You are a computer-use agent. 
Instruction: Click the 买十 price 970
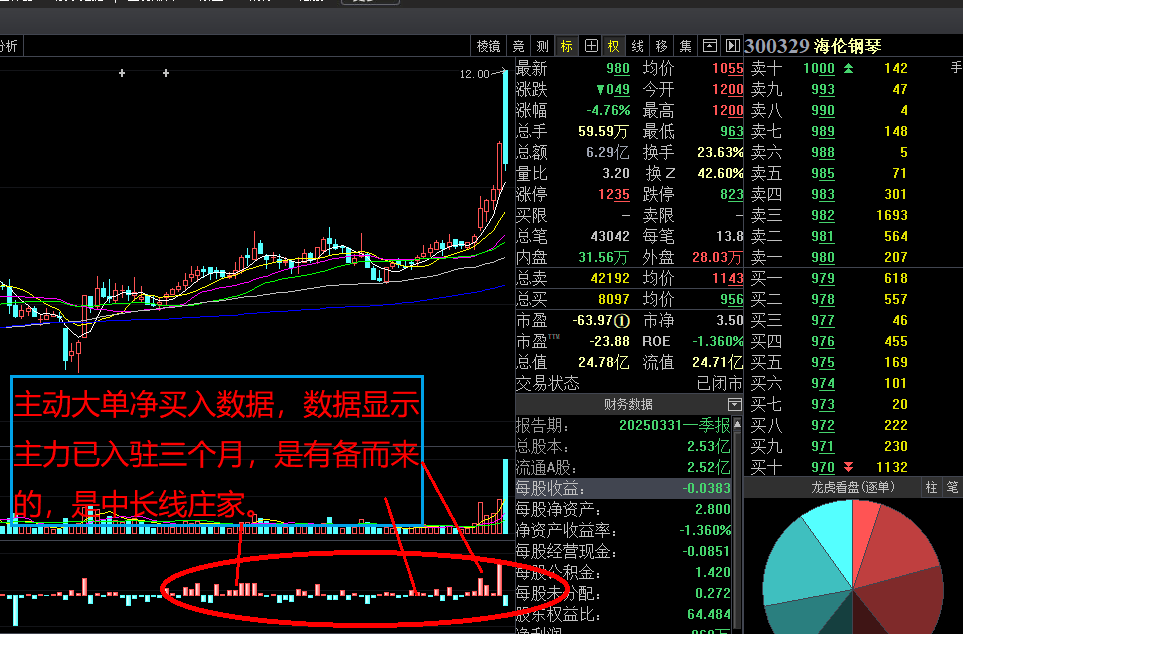(x=823, y=467)
